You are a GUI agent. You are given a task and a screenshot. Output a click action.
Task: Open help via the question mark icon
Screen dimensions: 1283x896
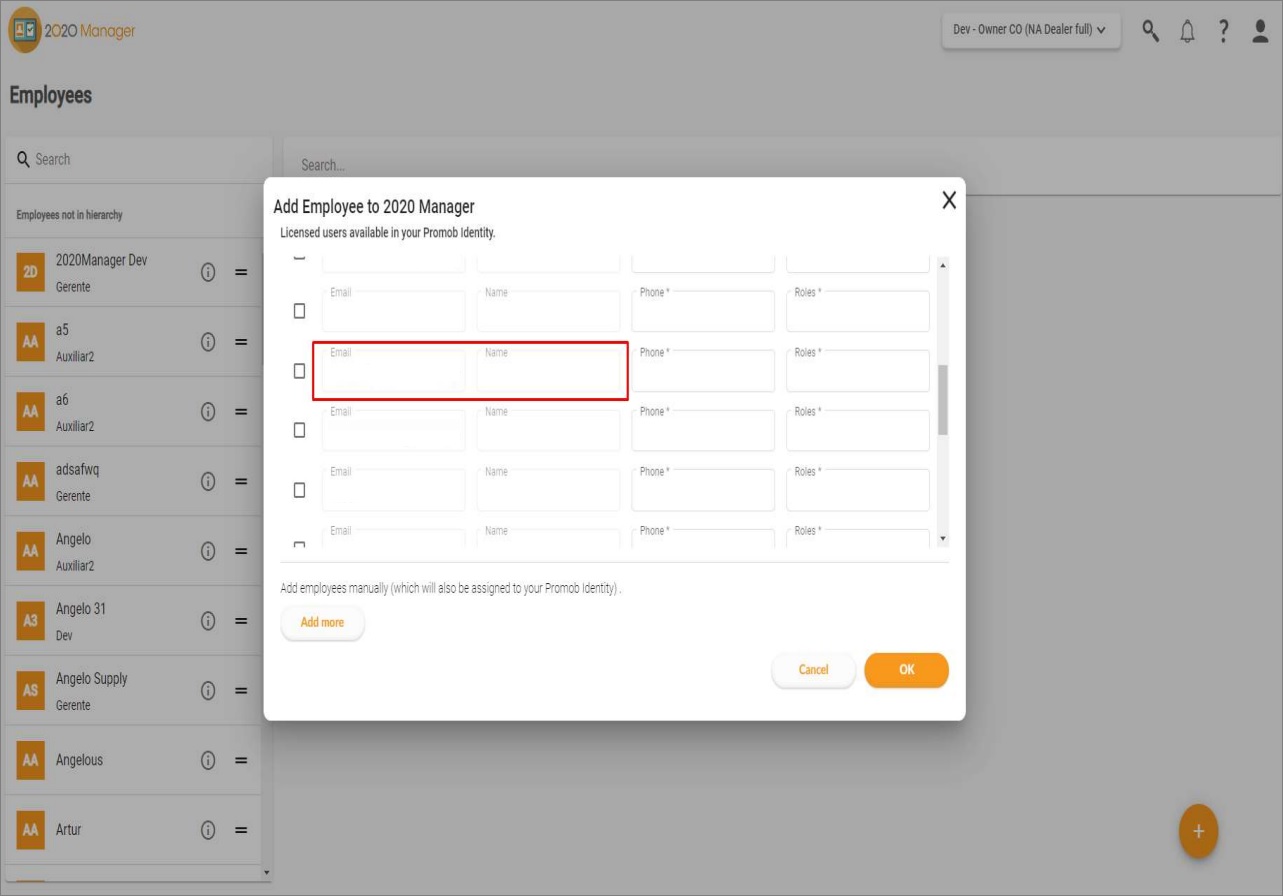click(1224, 32)
